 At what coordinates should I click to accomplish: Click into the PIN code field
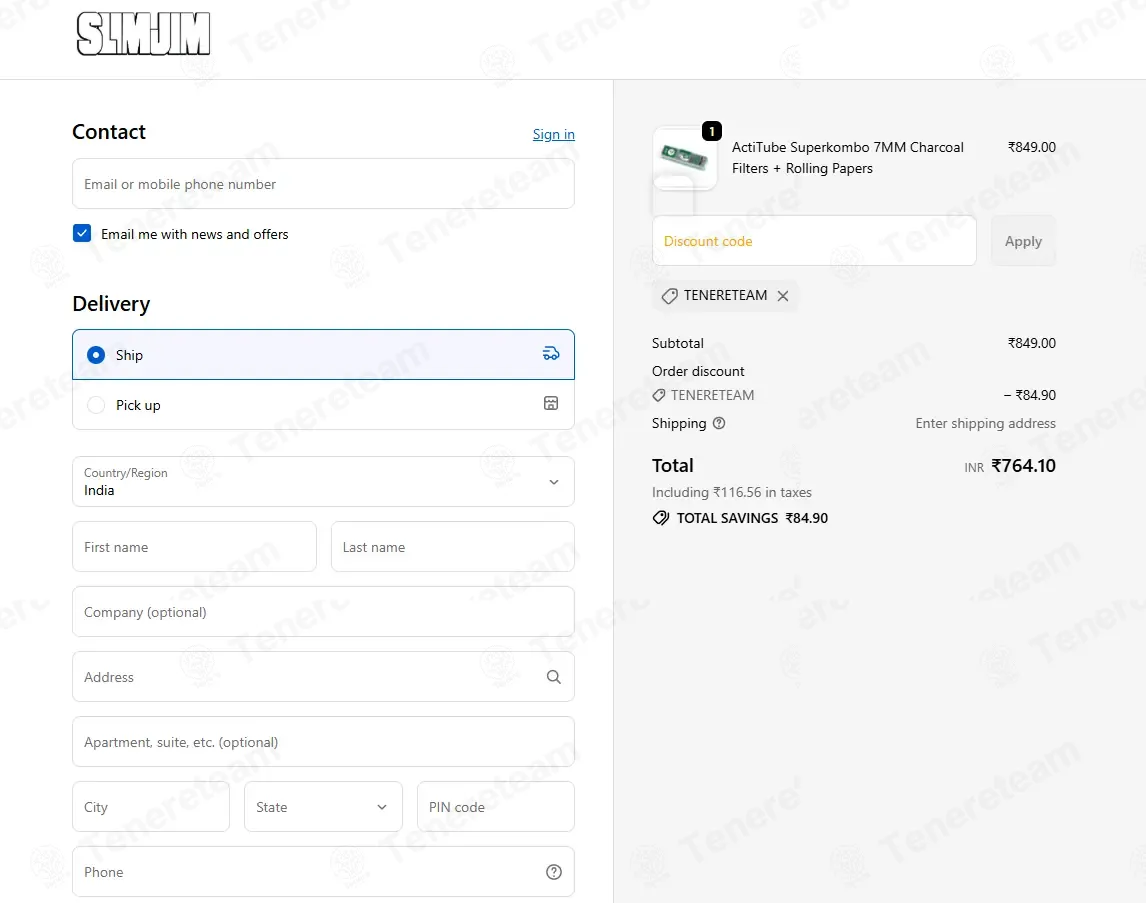pos(496,807)
